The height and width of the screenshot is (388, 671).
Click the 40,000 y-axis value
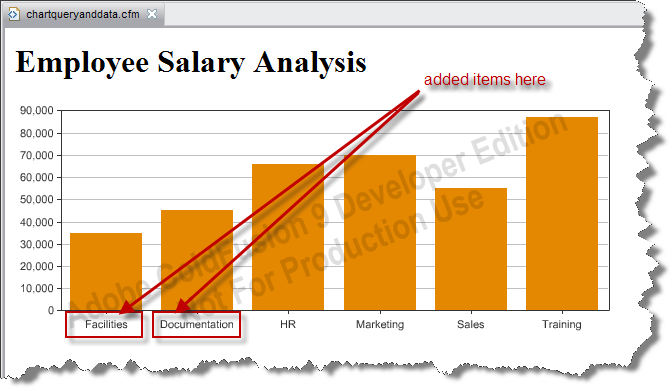tap(37, 222)
